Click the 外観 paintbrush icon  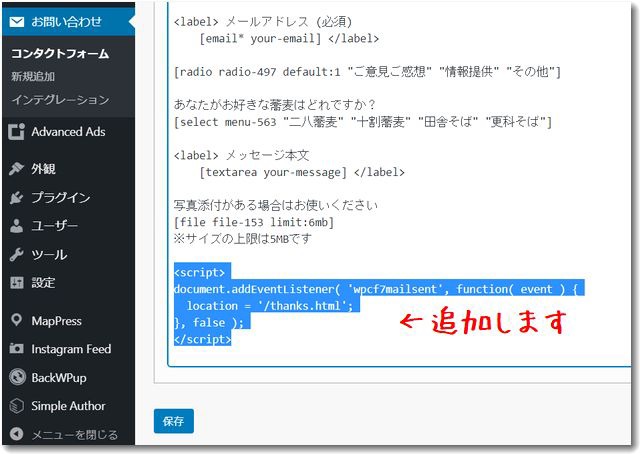pos(16,169)
